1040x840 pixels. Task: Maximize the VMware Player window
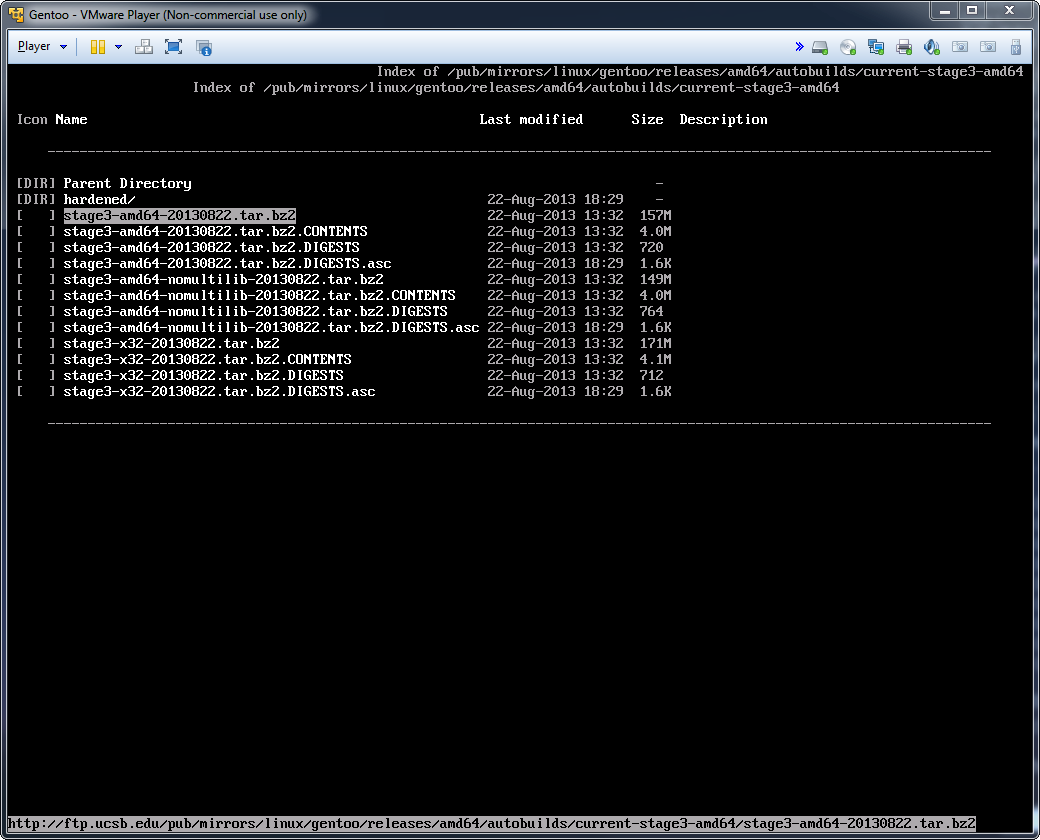pos(972,10)
